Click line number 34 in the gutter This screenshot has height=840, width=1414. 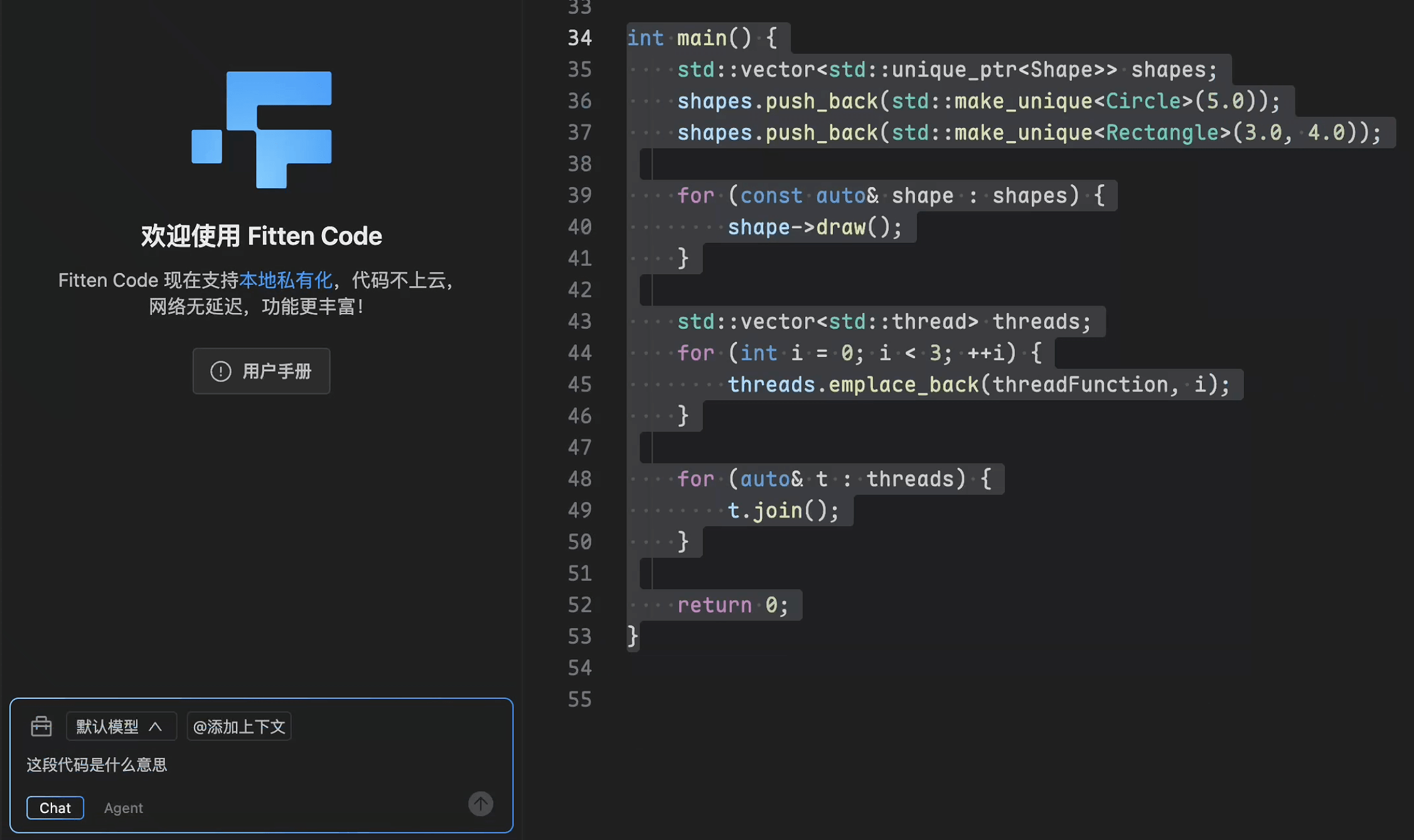(x=579, y=38)
